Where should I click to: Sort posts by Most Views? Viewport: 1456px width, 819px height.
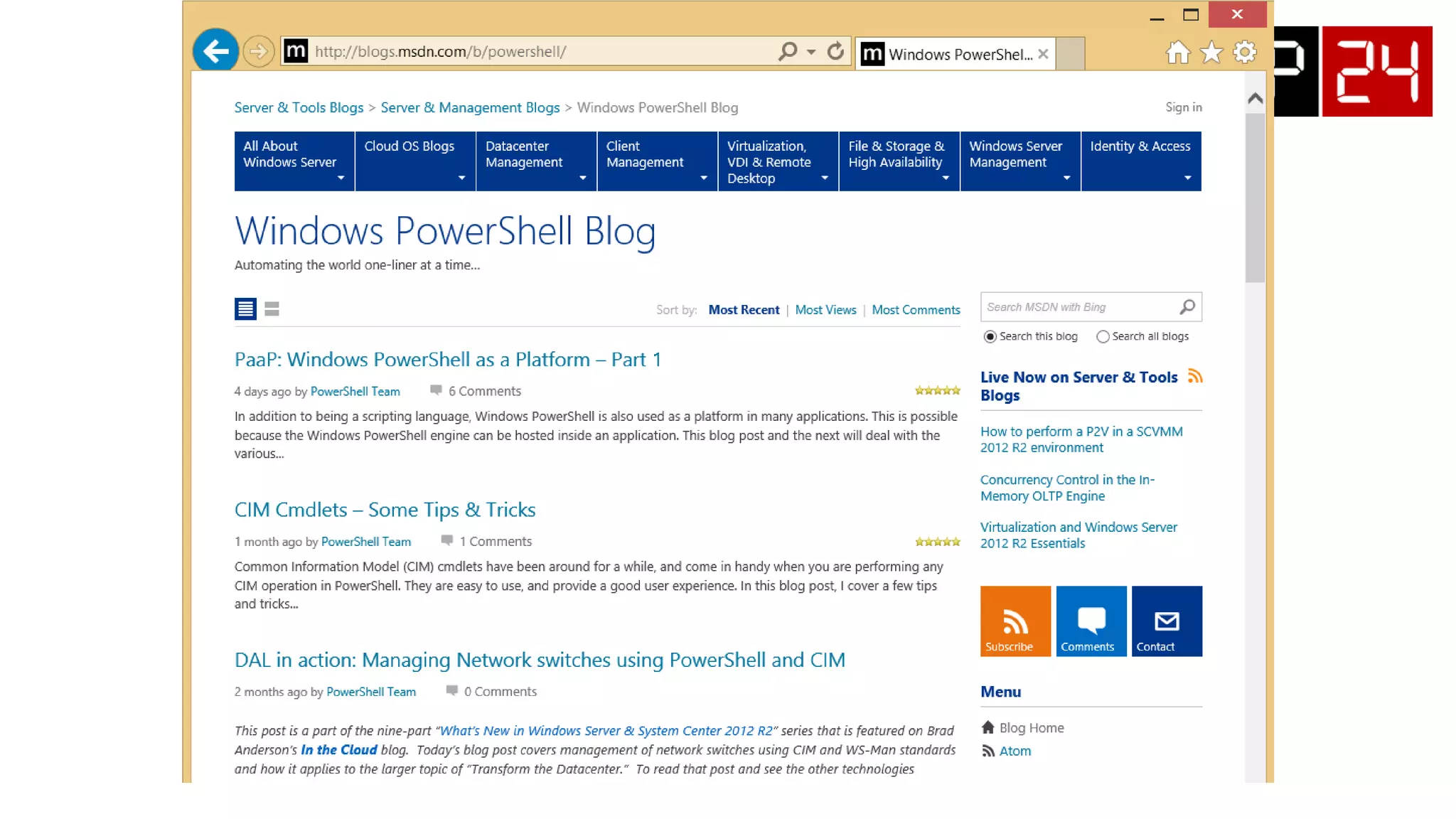[x=825, y=310]
